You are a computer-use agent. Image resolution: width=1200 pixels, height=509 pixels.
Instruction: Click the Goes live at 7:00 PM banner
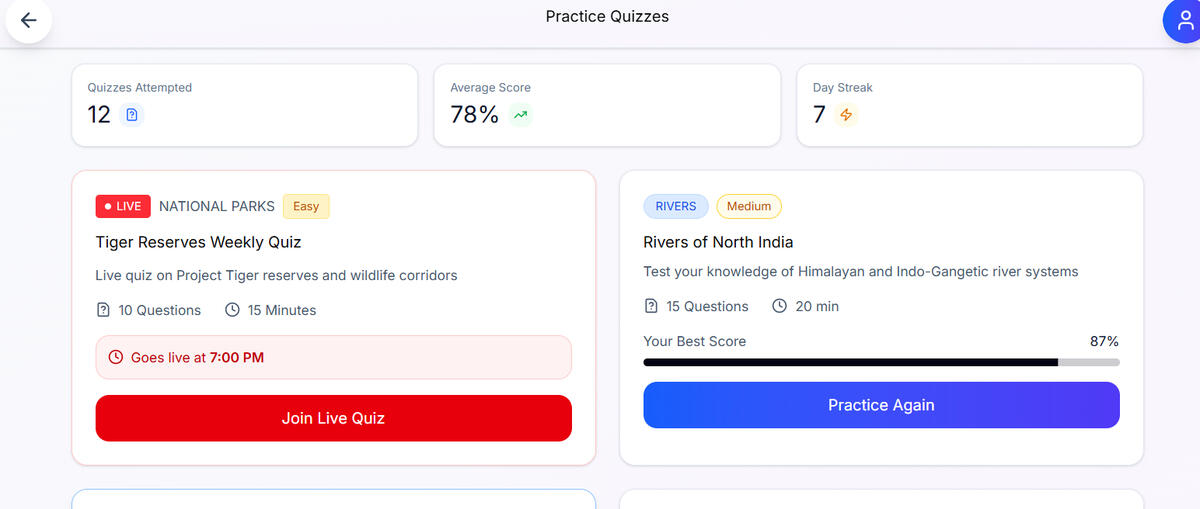(x=333, y=357)
